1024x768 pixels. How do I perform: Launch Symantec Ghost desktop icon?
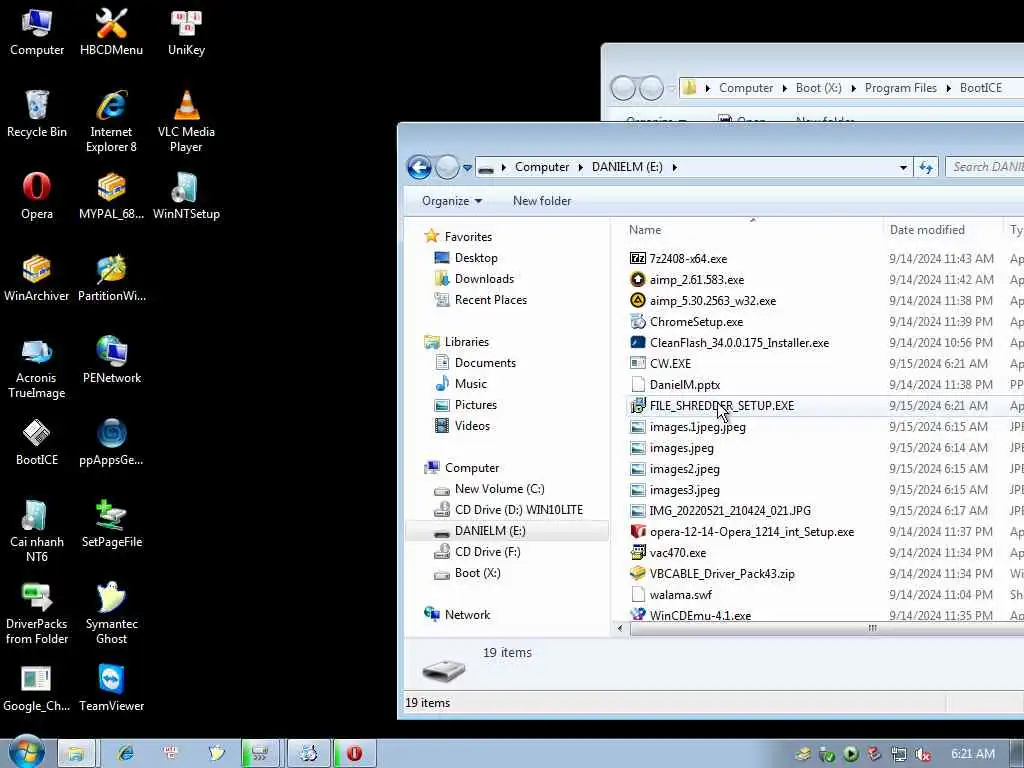pyautogui.click(x=111, y=614)
